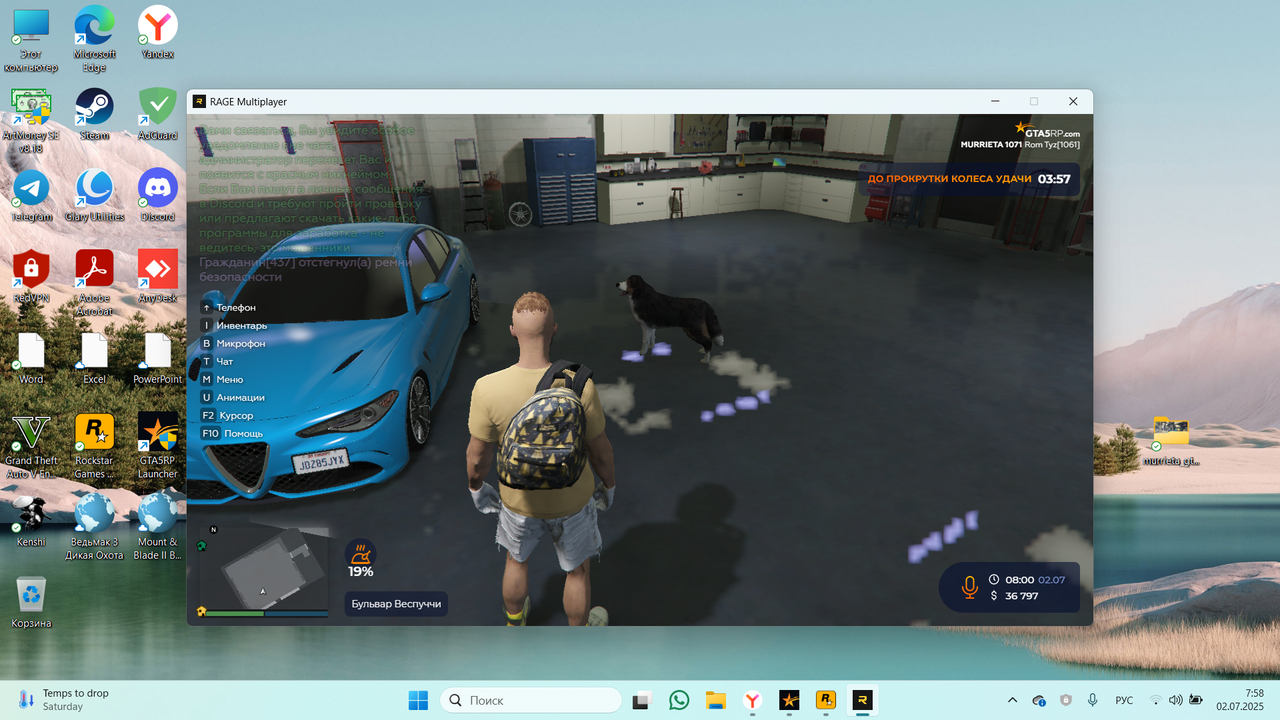This screenshot has height=720, width=1280.
Task: Open Wi-Fi network tray icon
Action: click(x=1156, y=700)
